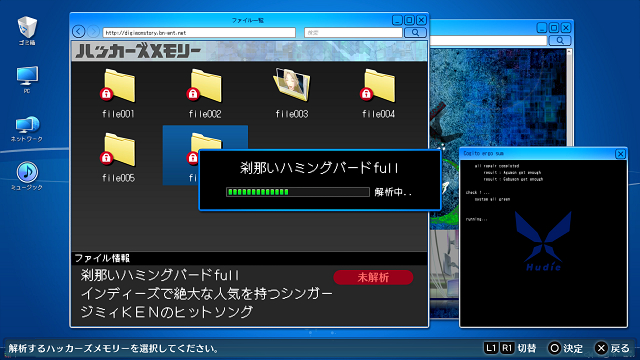Click the forward arrow in file browser
The height and width of the screenshot is (360, 640).
[93, 31]
